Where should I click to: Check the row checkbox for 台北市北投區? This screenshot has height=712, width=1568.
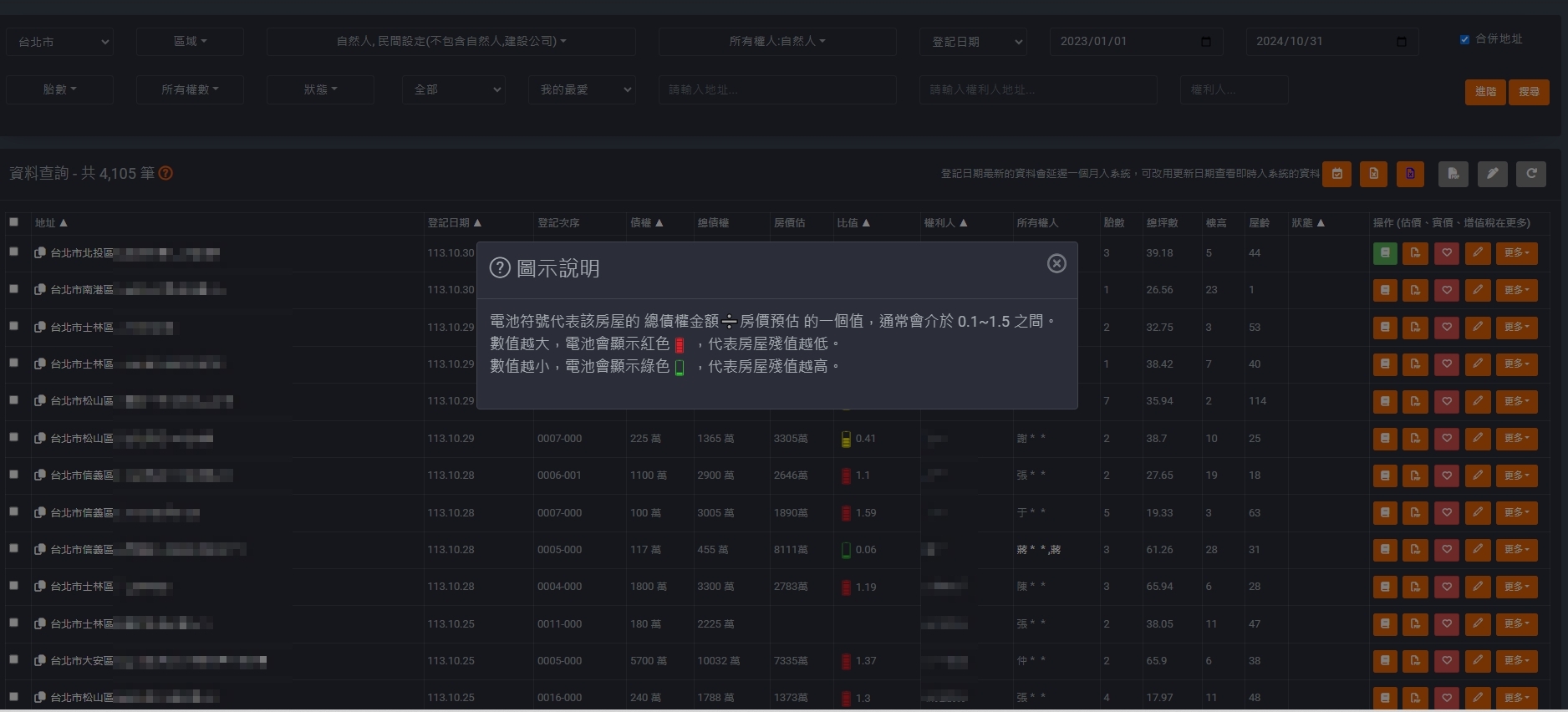pyautogui.click(x=14, y=252)
